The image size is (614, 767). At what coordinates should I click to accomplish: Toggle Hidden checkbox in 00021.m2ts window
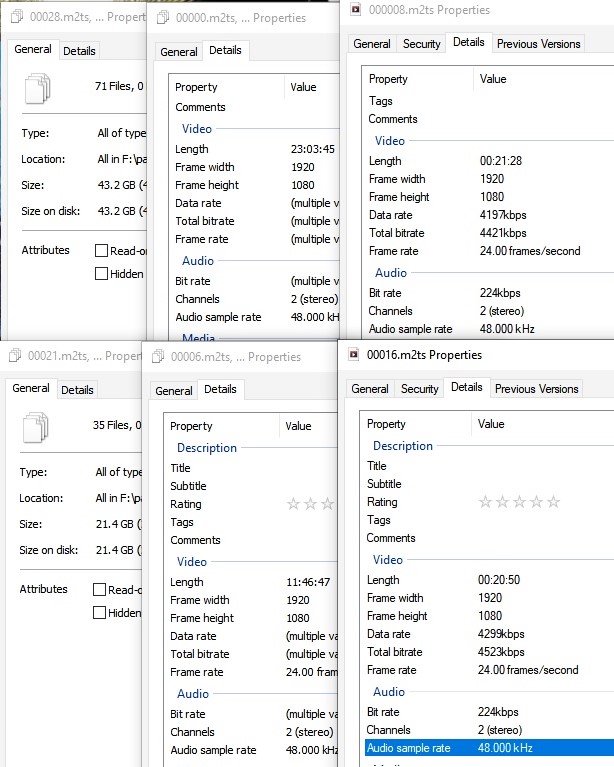99,612
